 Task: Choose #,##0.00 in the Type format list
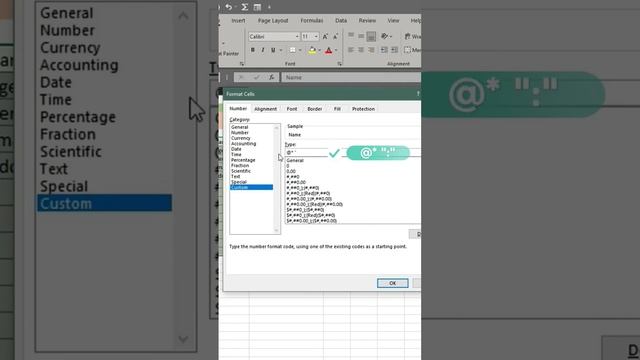point(296,182)
